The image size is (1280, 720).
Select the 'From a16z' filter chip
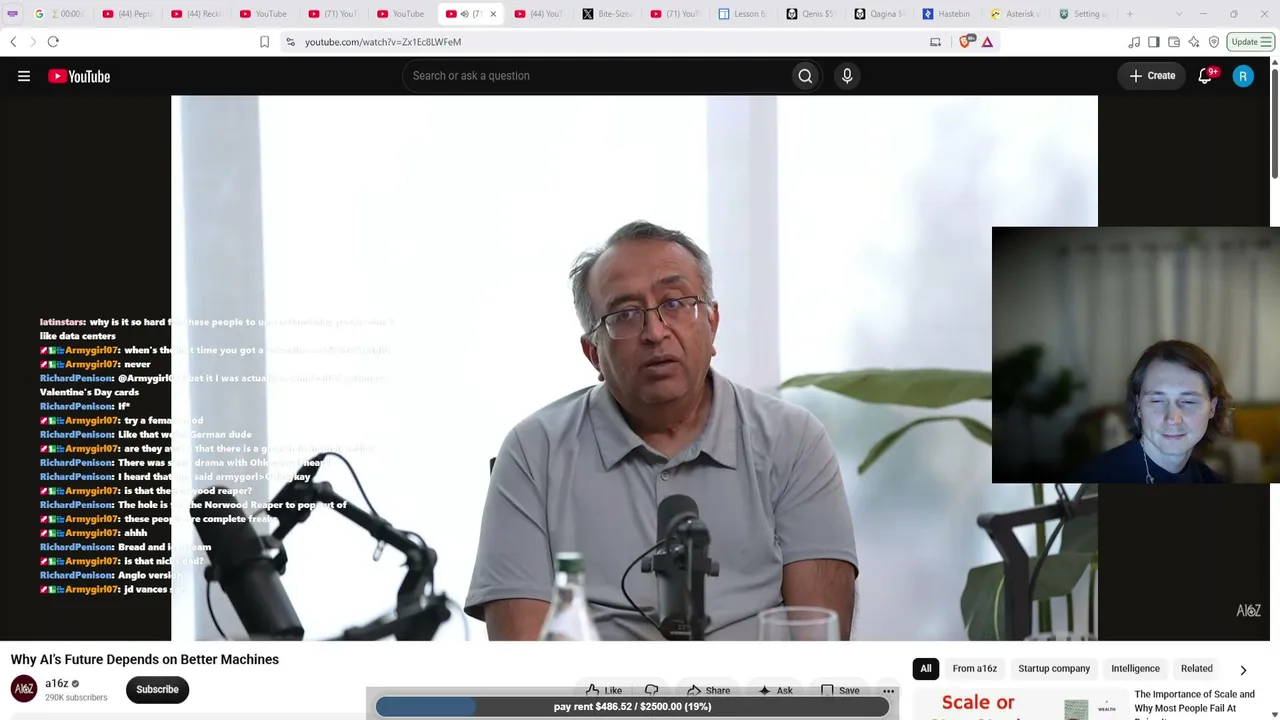974,669
